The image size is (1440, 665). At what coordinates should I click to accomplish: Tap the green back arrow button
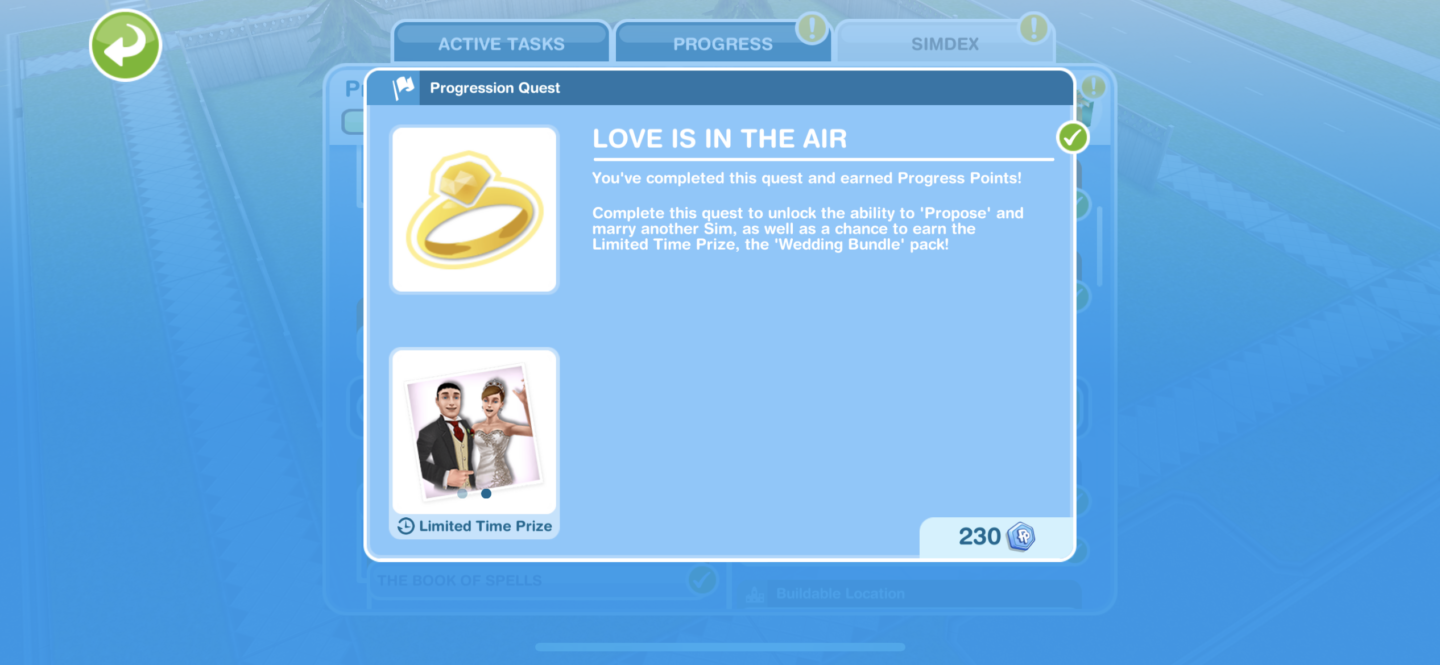(x=125, y=45)
